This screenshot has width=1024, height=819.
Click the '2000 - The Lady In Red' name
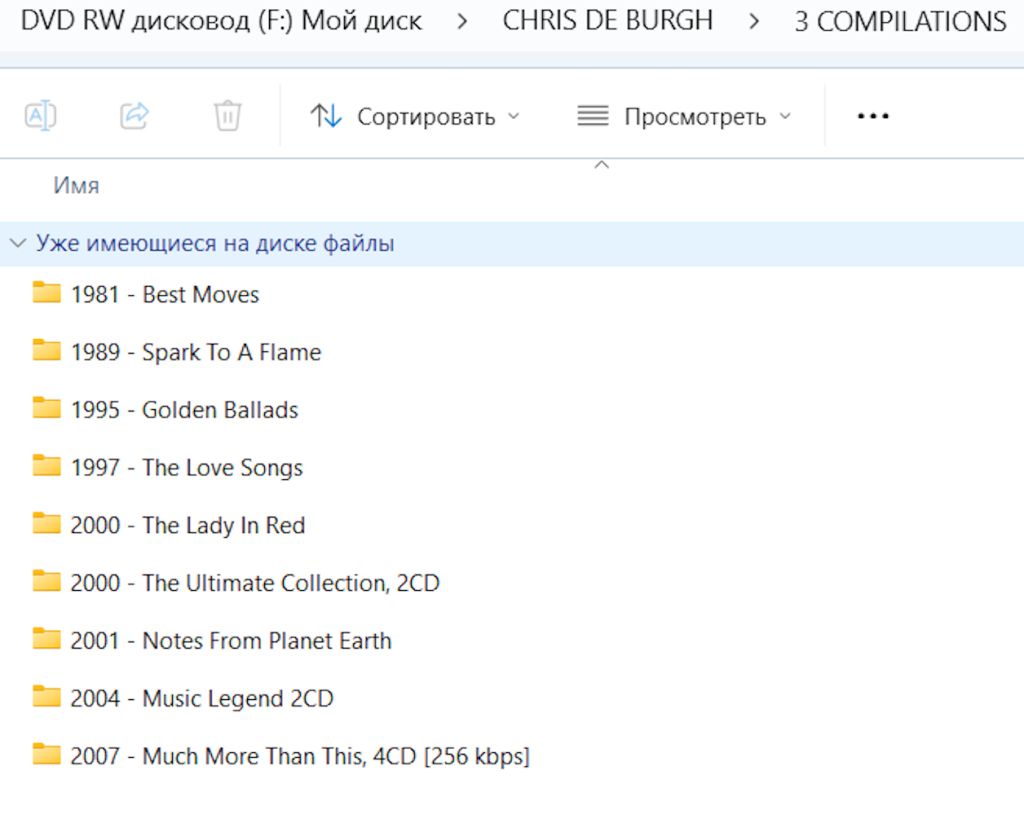(188, 525)
